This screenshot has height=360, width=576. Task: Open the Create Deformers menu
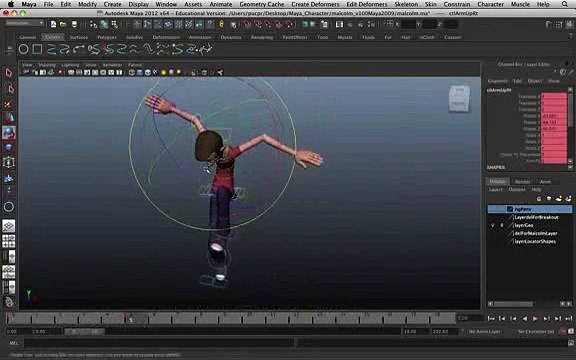click(315, 4)
